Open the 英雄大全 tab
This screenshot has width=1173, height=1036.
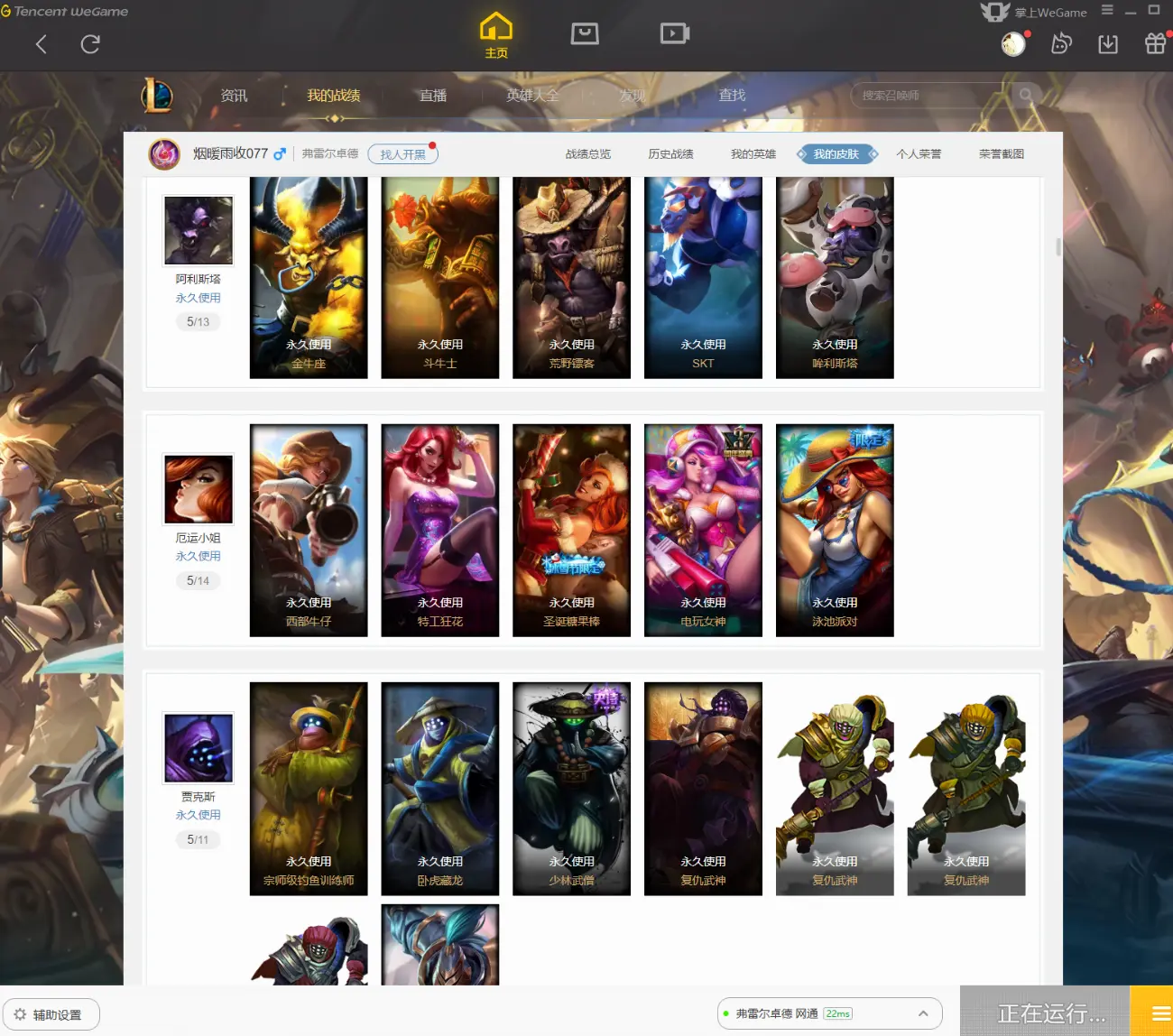[532, 95]
